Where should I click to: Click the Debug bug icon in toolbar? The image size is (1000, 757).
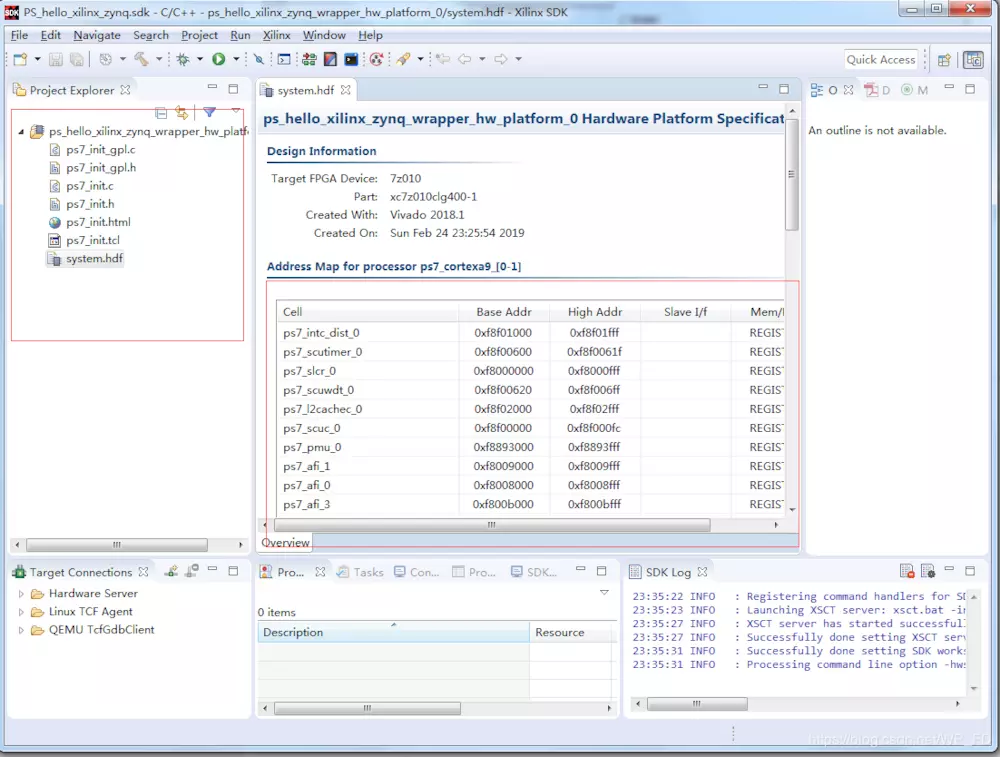point(183,60)
